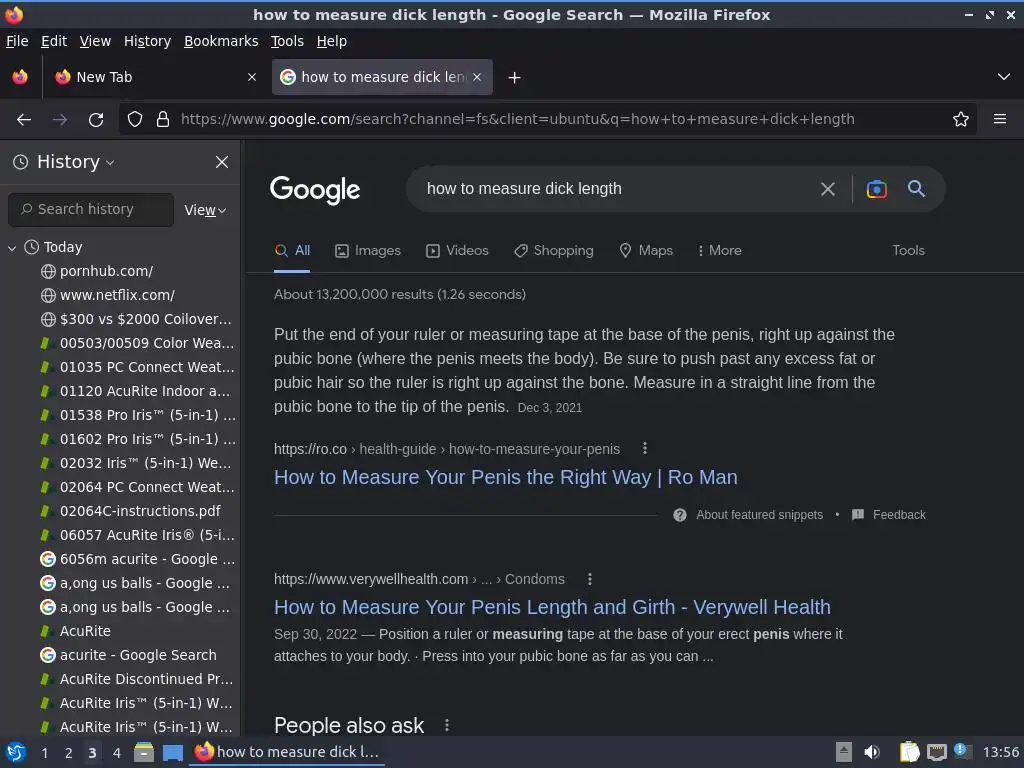Click the forward navigation arrow
This screenshot has height=768, width=1024.
pos(60,120)
